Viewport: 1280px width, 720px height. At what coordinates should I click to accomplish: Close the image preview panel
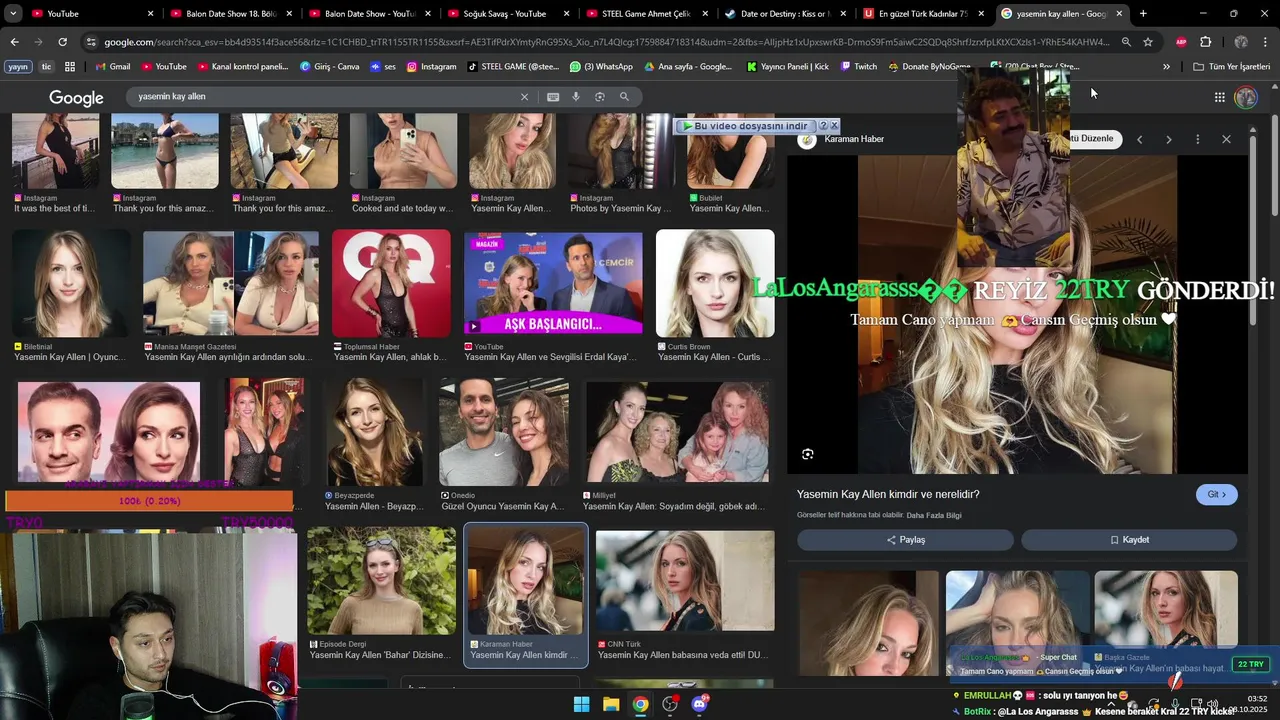(x=1226, y=139)
